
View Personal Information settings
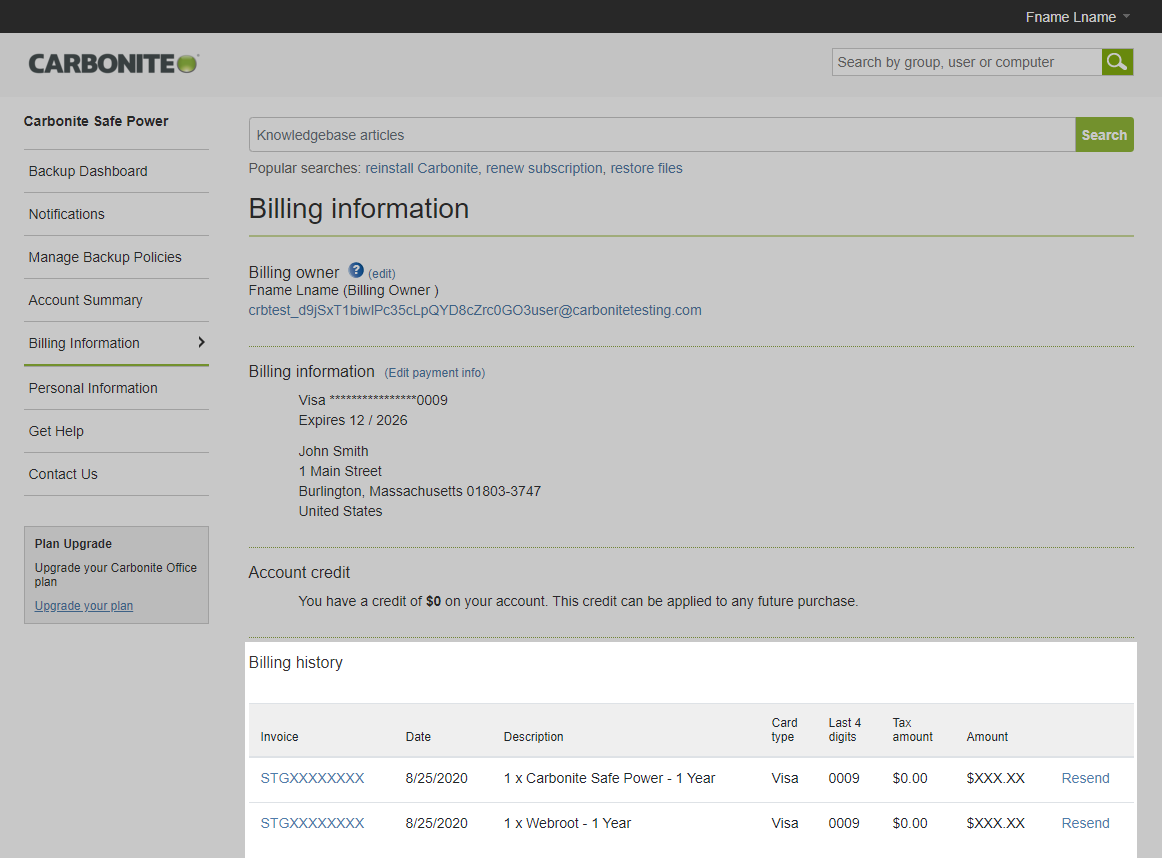(93, 388)
